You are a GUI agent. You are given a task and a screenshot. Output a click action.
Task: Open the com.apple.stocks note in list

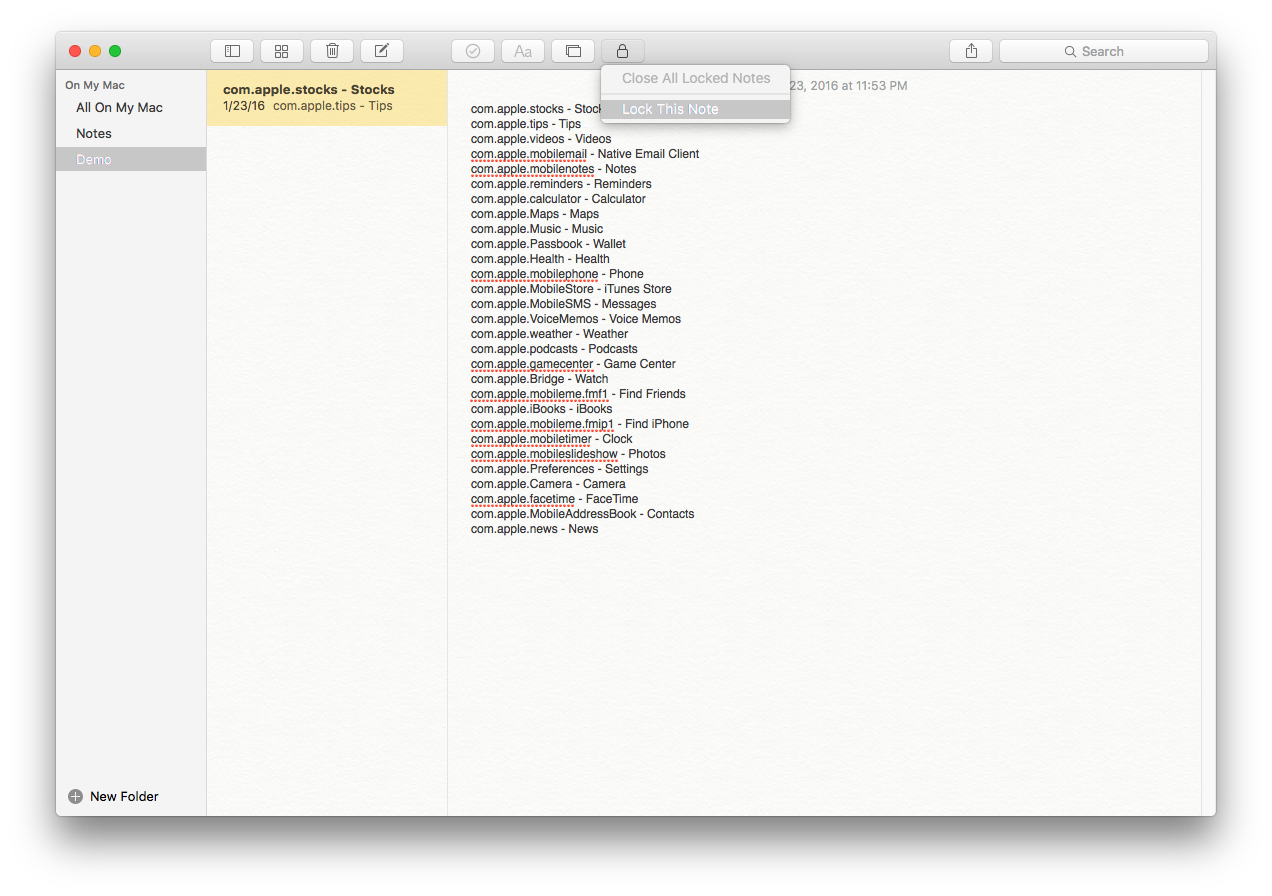point(327,98)
